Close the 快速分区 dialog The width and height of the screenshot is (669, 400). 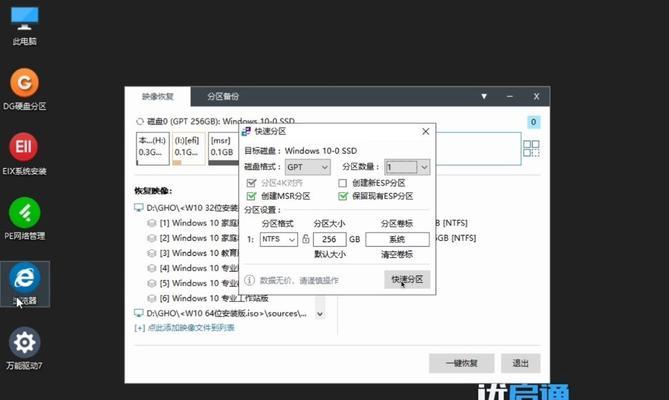pos(425,131)
